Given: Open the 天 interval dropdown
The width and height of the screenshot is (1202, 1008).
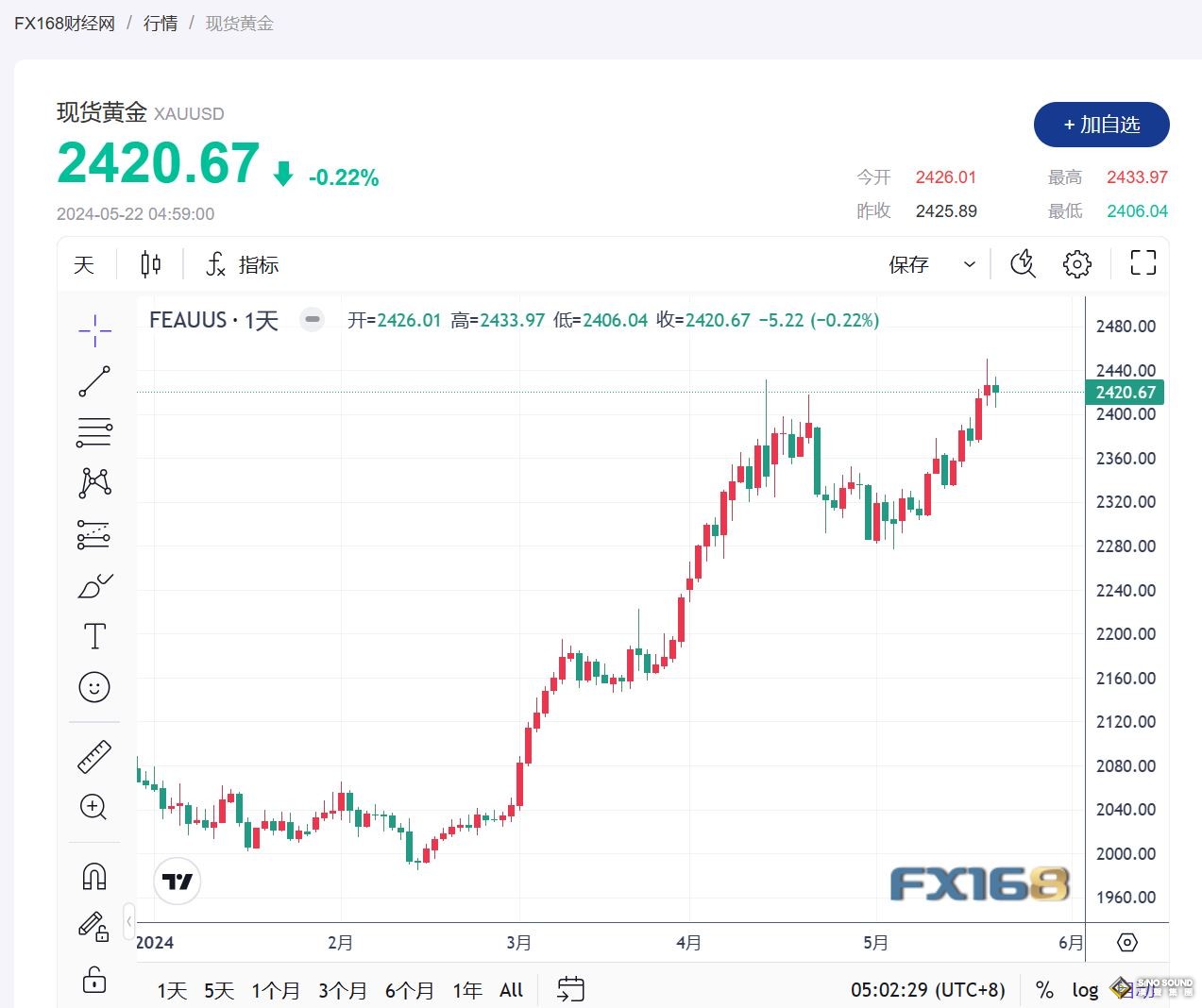Looking at the screenshot, I should (x=83, y=264).
